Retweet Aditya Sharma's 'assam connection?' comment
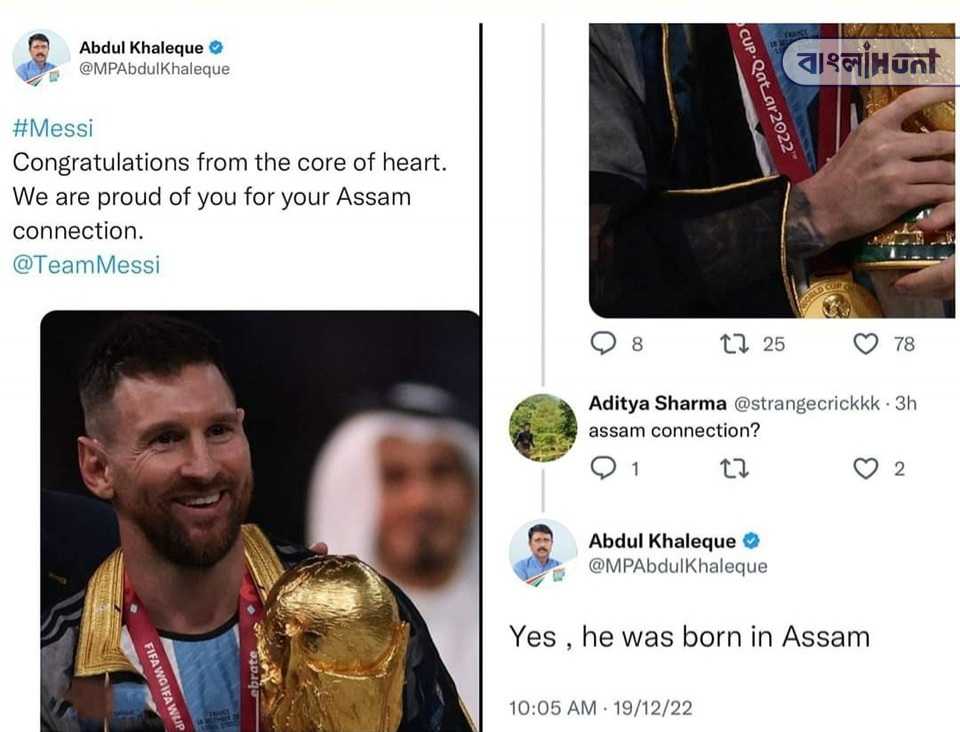Image resolution: width=960 pixels, height=732 pixels. pyautogui.click(x=734, y=469)
